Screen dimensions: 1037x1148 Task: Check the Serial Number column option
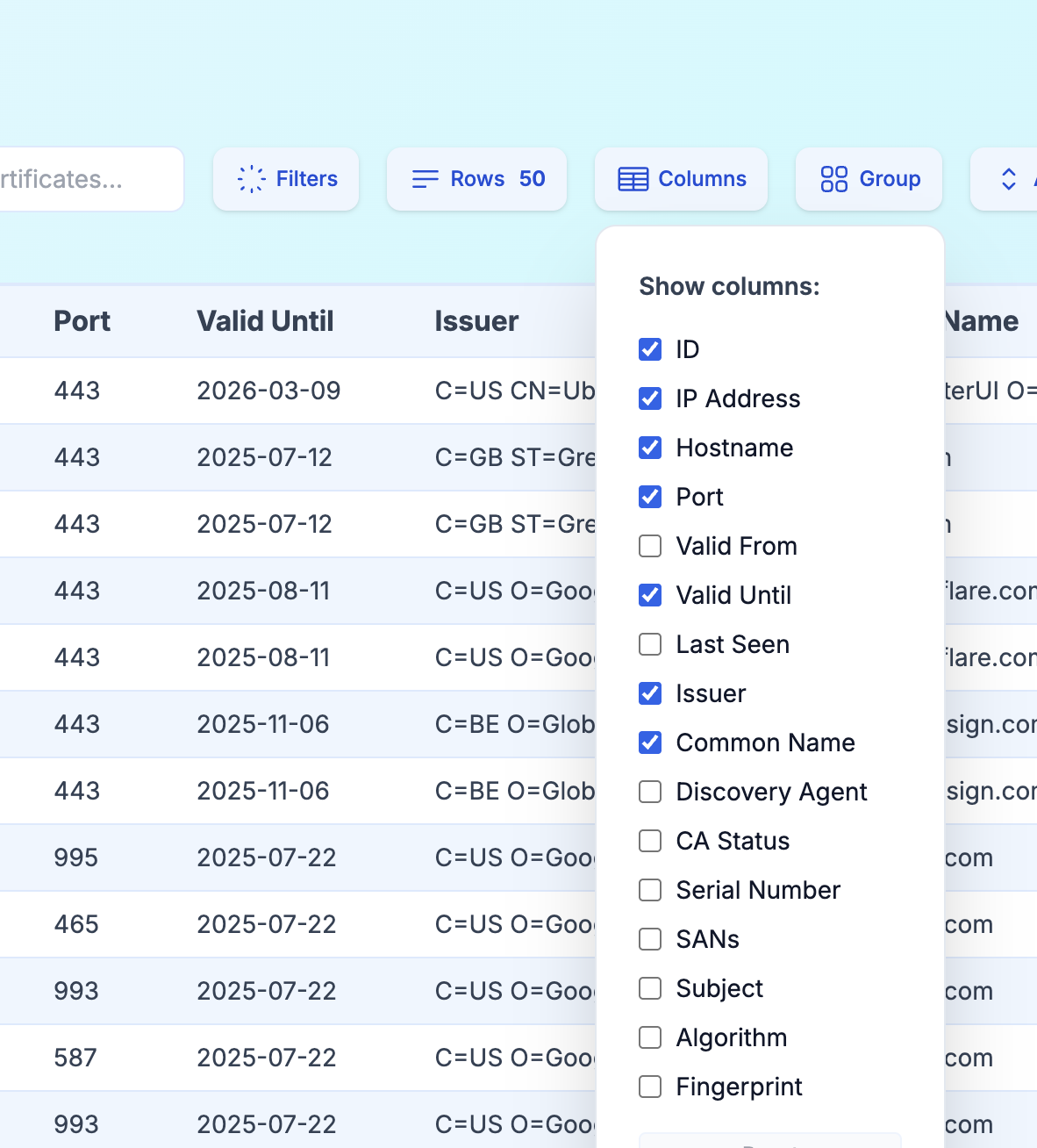point(650,890)
